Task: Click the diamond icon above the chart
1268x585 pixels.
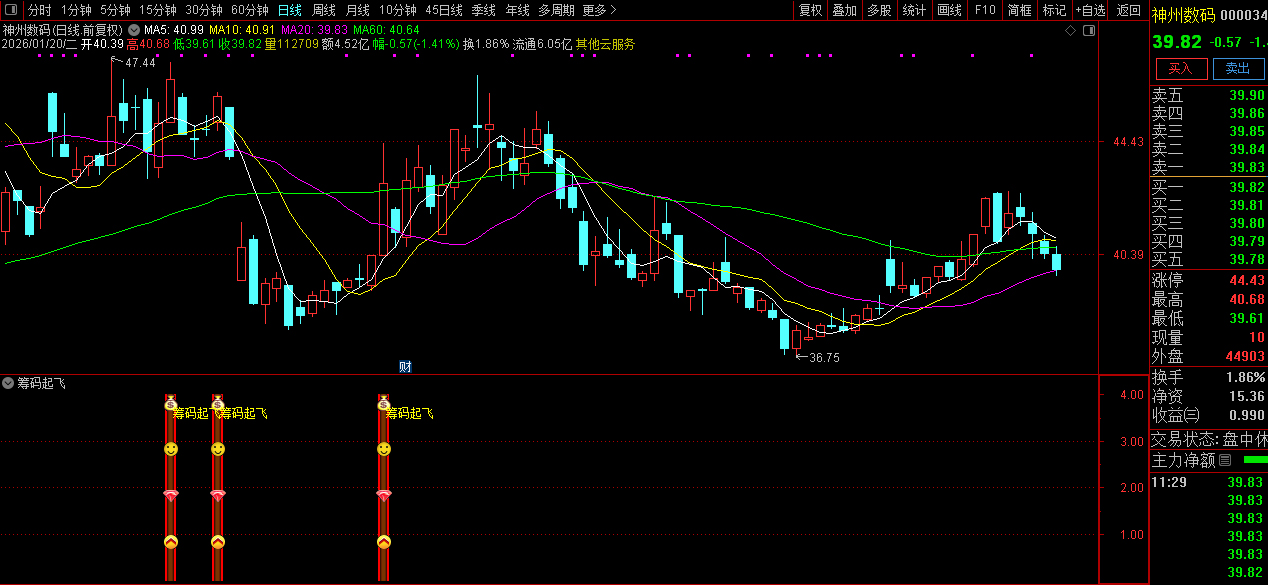Action: click(1070, 30)
